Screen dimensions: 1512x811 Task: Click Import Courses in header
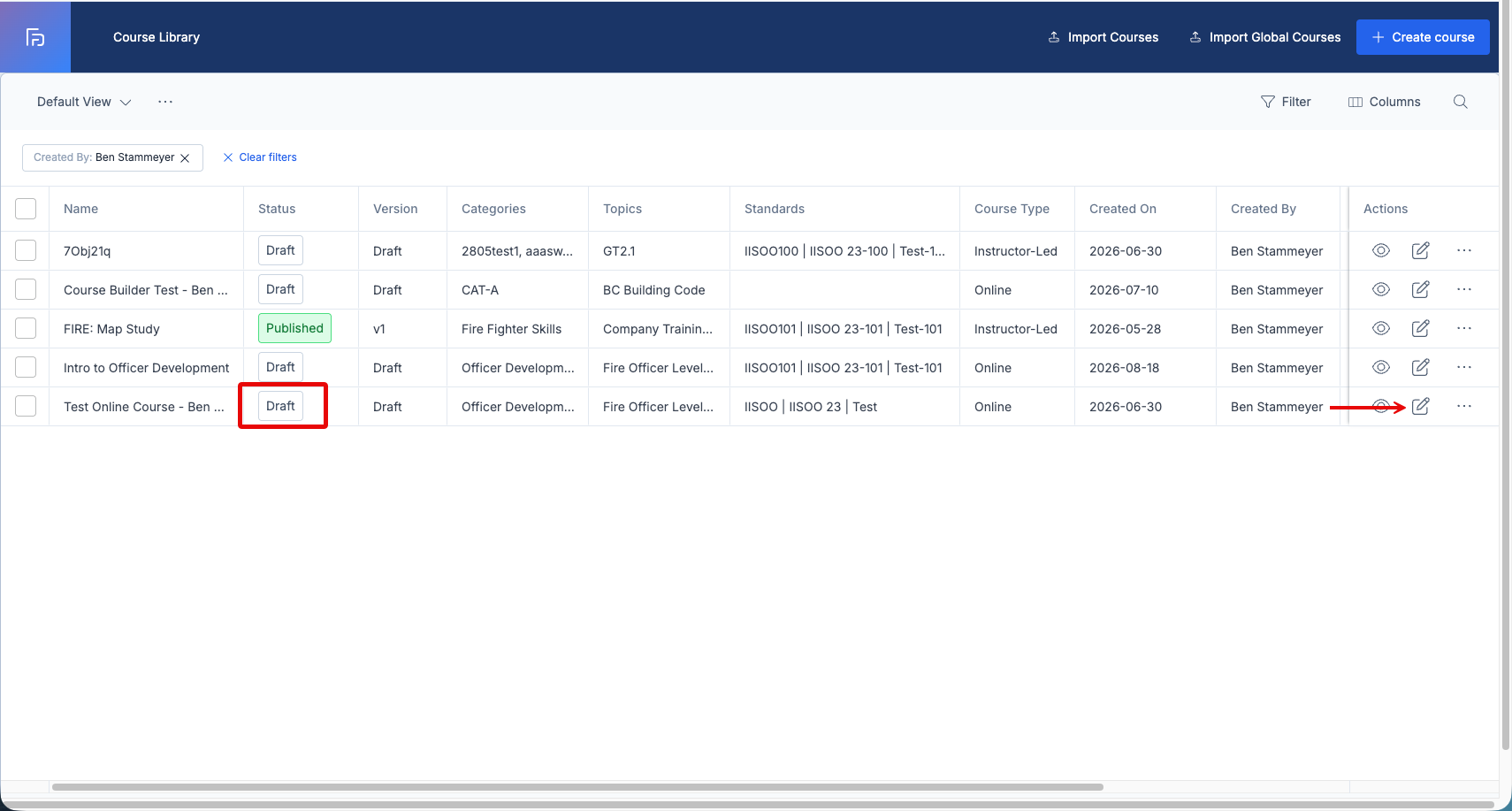point(1103,37)
